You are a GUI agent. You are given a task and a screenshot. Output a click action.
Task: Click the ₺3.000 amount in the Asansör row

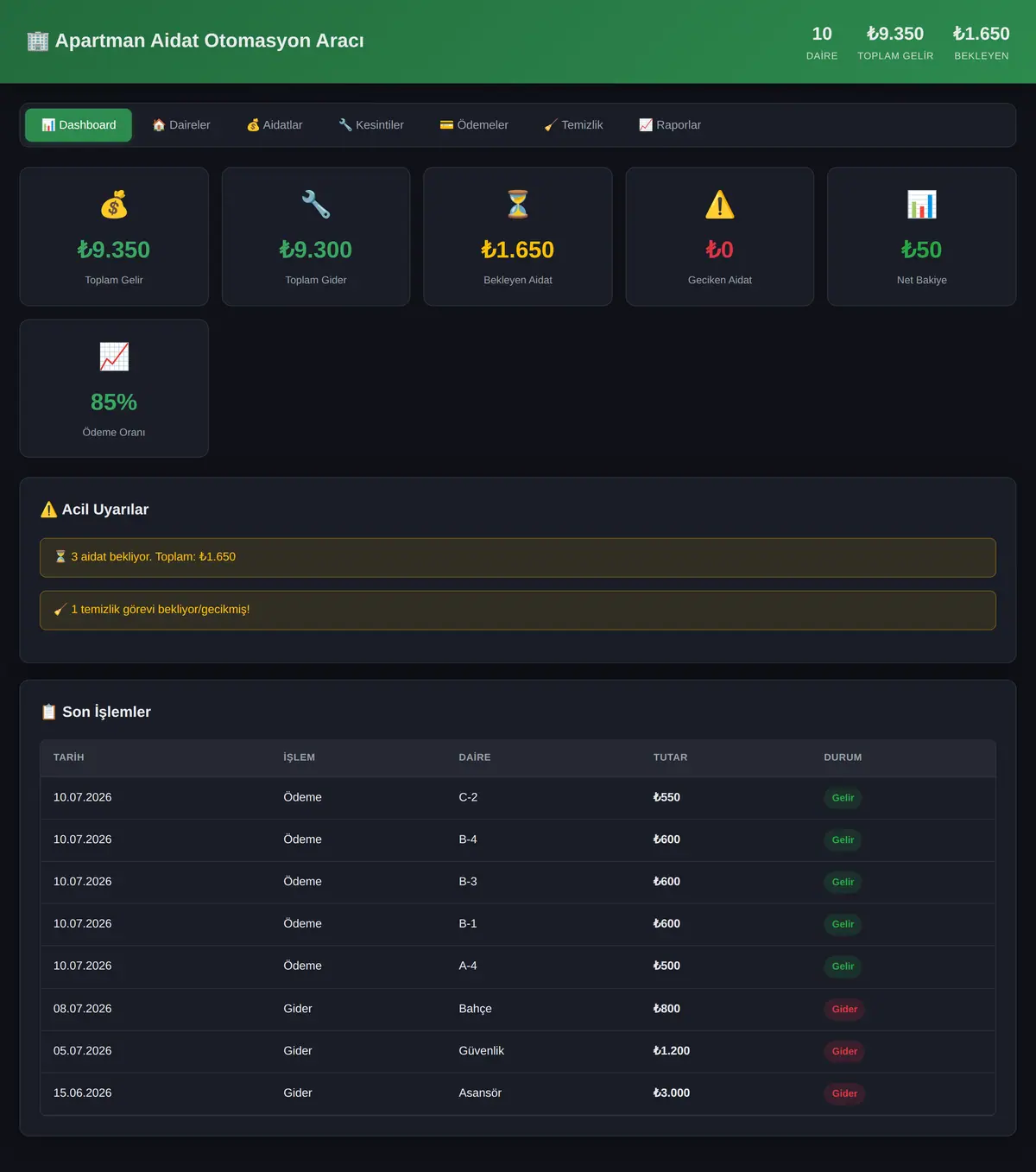[x=672, y=1093]
